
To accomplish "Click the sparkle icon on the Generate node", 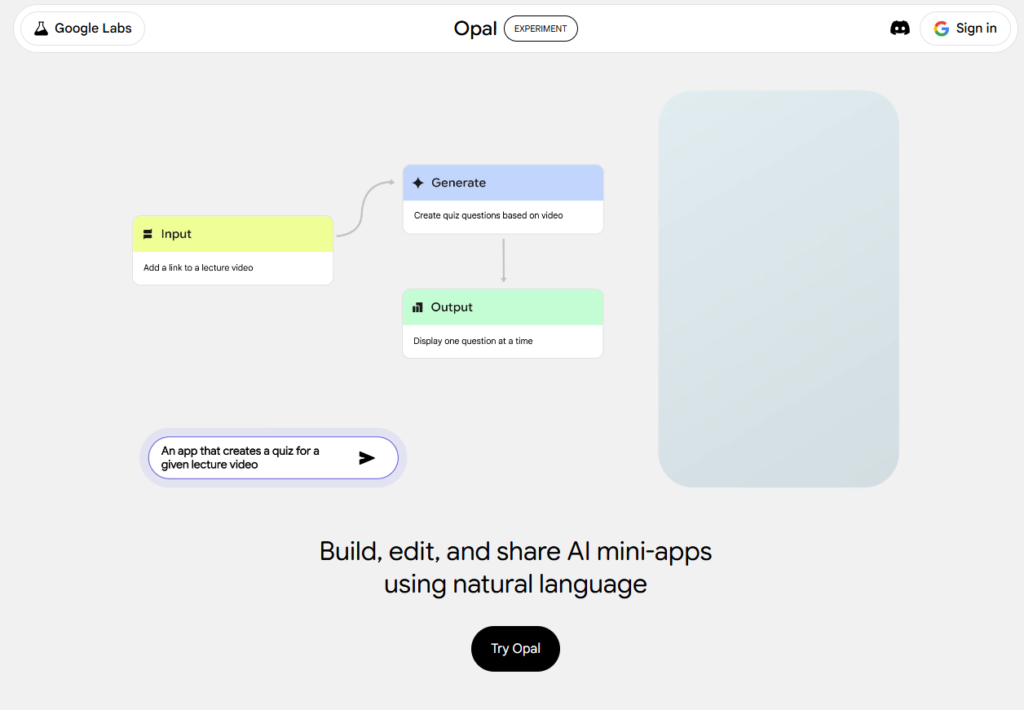I will tap(417, 182).
